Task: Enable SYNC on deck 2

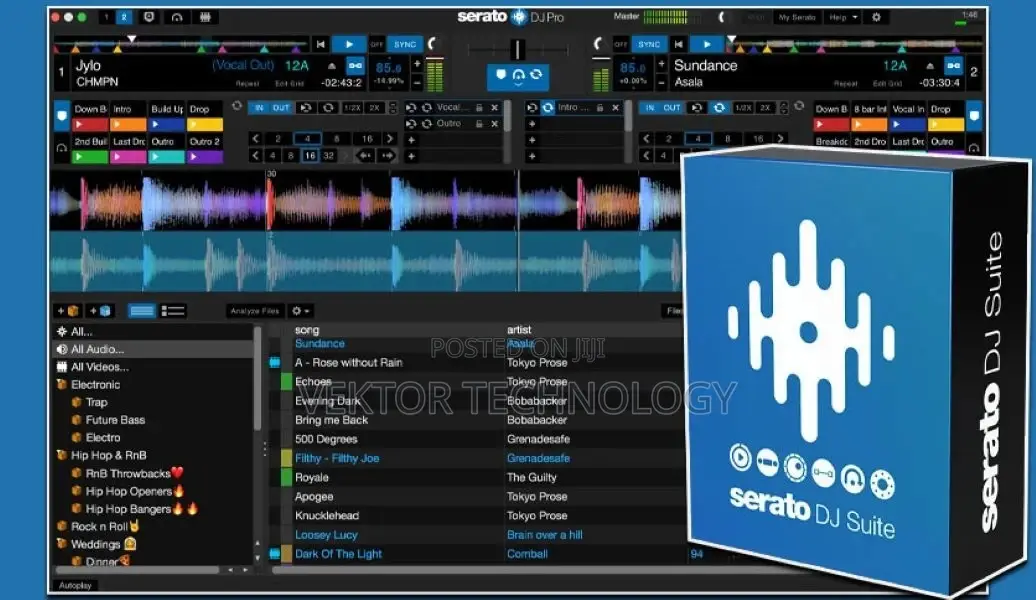Action: 648,44
